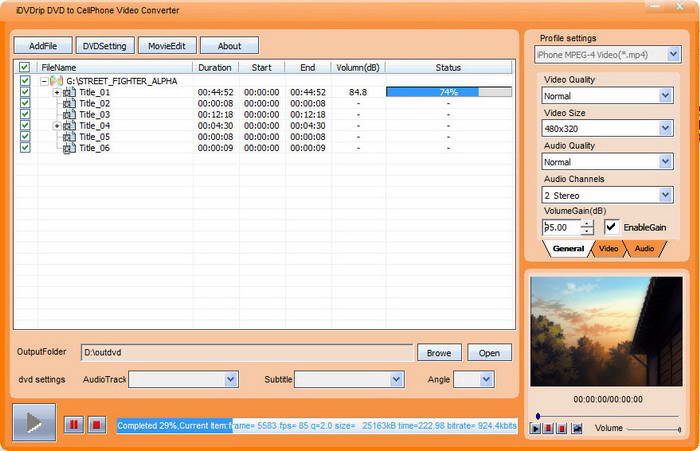Viewport: 700px width, 451px height.
Task: Click the film icon beside Title_01
Action: (69, 92)
